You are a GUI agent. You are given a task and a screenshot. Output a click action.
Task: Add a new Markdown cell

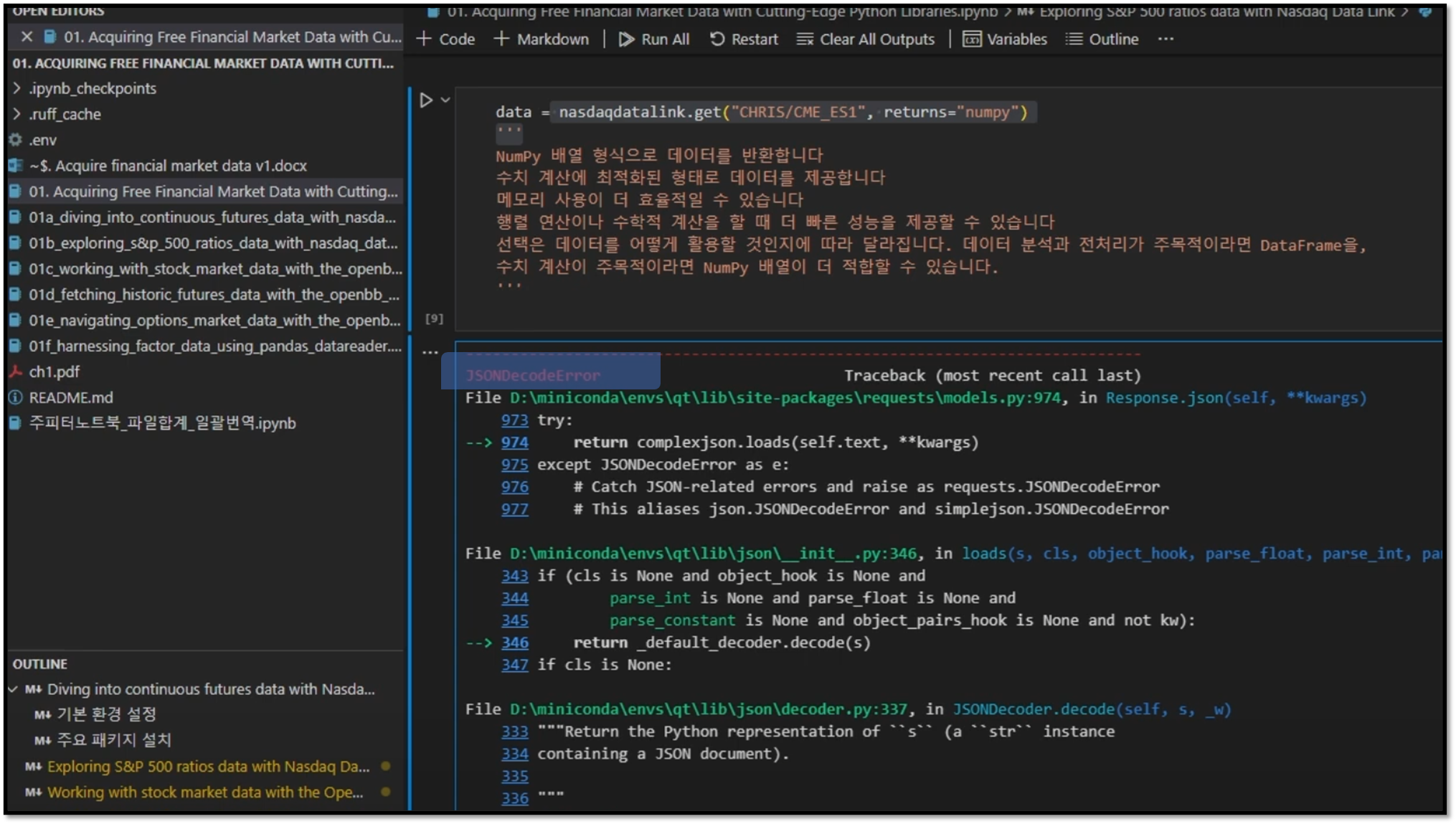point(542,39)
